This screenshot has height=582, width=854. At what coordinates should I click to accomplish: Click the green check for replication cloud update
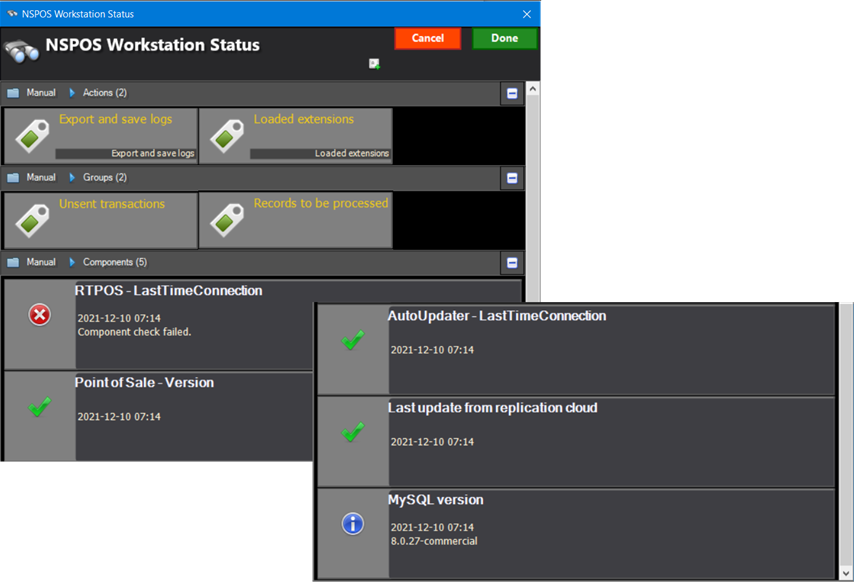[353, 432]
